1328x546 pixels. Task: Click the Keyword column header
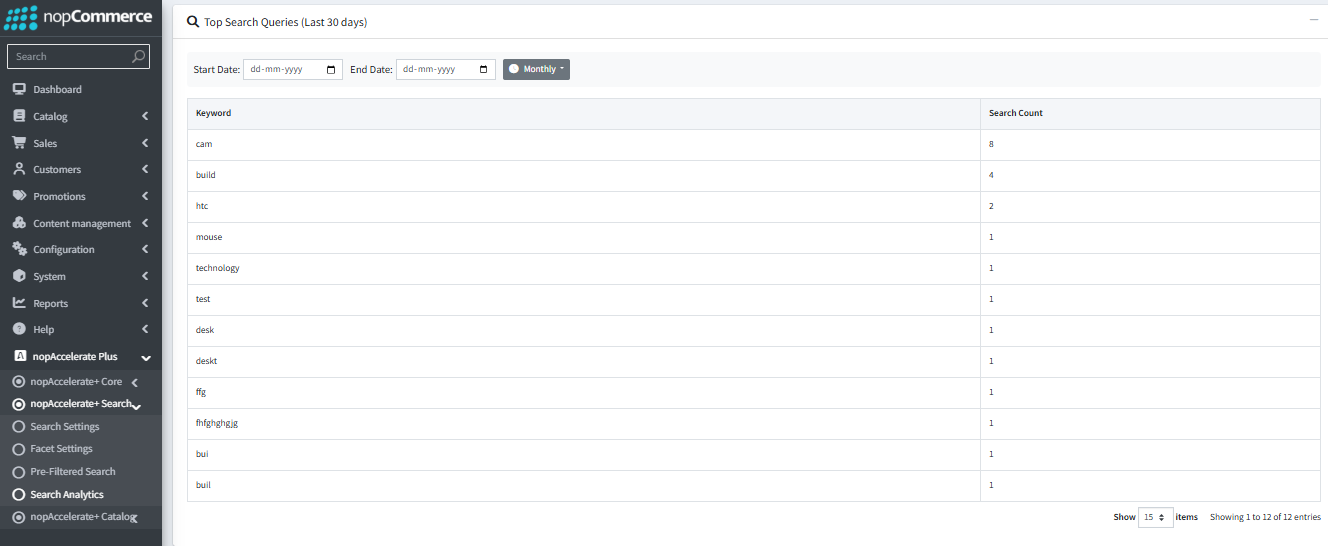pos(583,113)
